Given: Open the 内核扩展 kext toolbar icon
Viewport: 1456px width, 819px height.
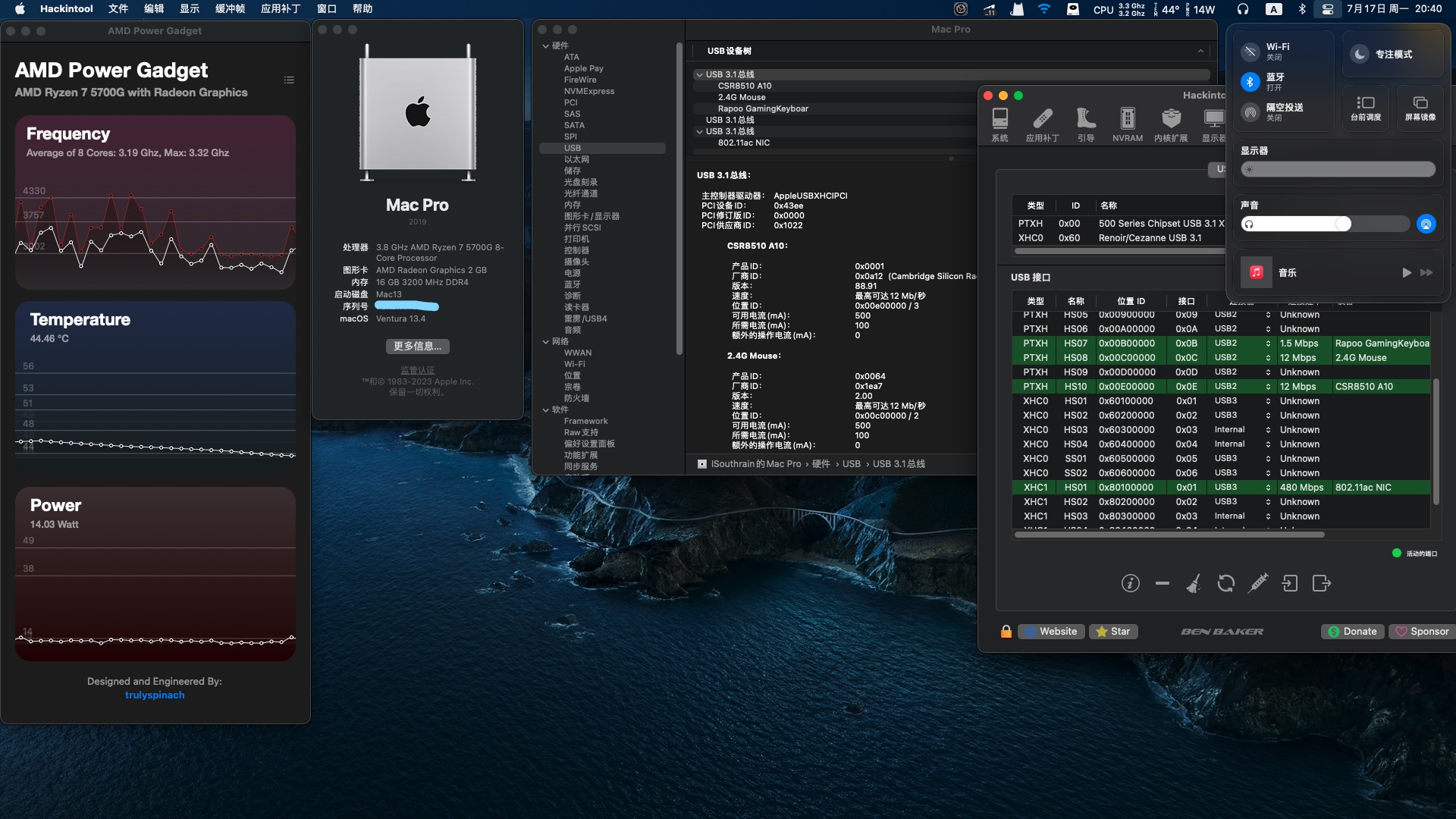Looking at the screenshot, I should 1171,124.
